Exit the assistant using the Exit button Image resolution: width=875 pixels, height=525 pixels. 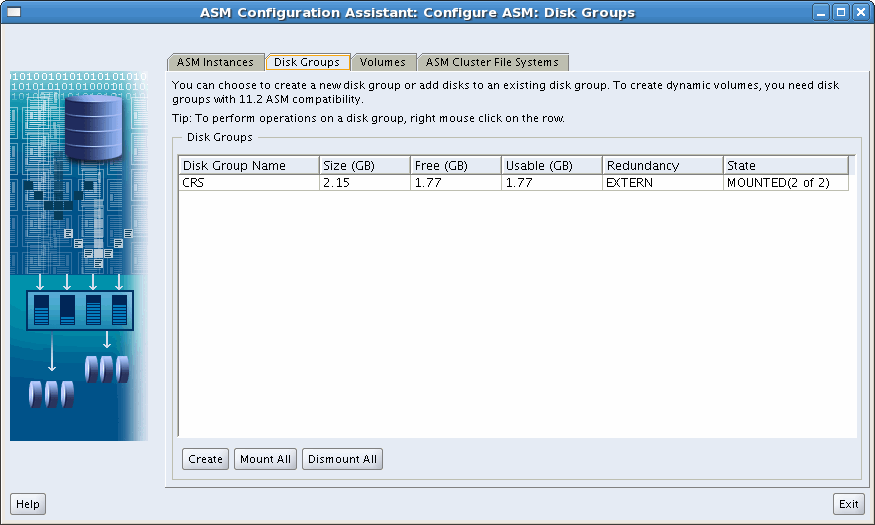[849, 504]
